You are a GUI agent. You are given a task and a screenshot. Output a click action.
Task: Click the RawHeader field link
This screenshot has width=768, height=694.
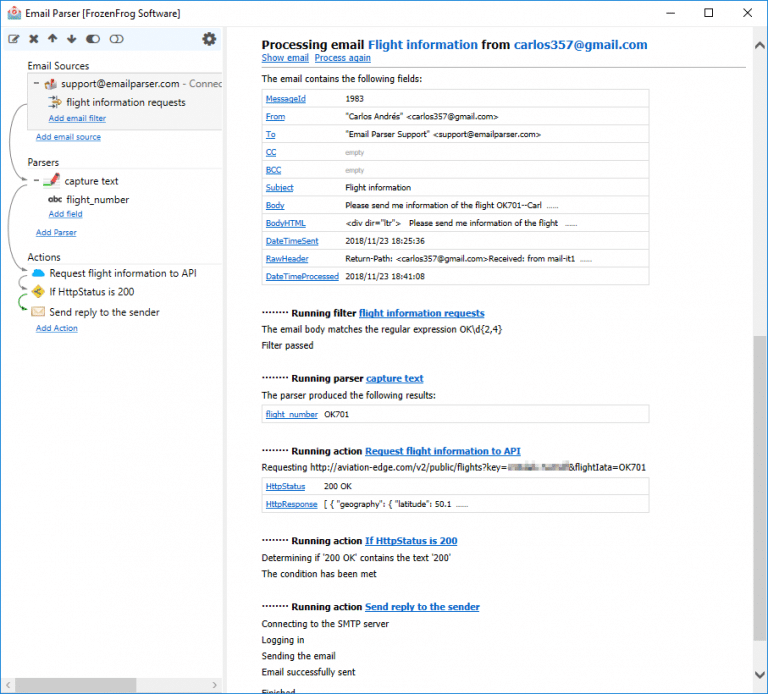pos(287,259)
